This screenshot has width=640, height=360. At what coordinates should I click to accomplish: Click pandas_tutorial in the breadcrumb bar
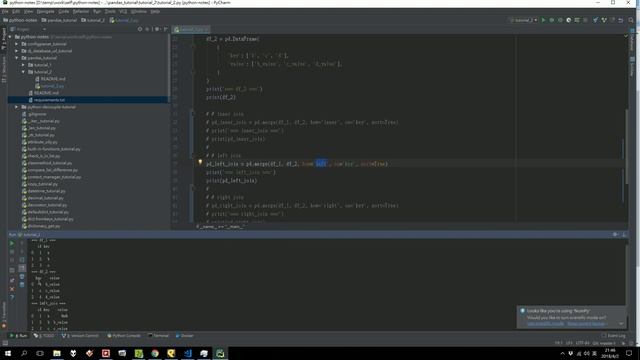pyautogui.click(x=59, y=20)
